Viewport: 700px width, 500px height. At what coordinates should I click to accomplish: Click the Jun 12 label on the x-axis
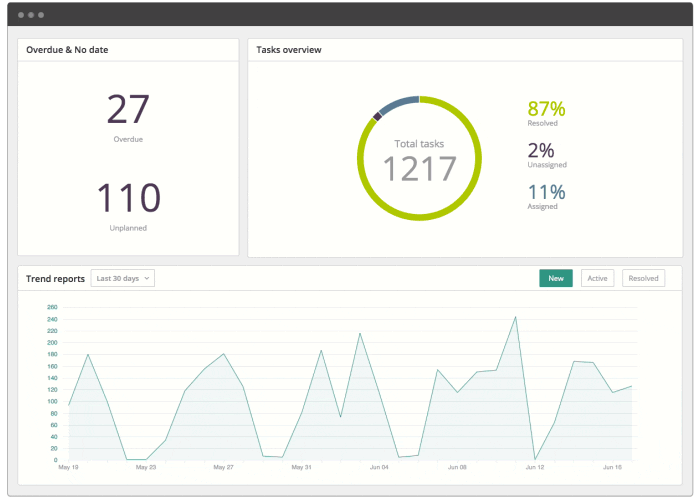[x=534, y=467]
